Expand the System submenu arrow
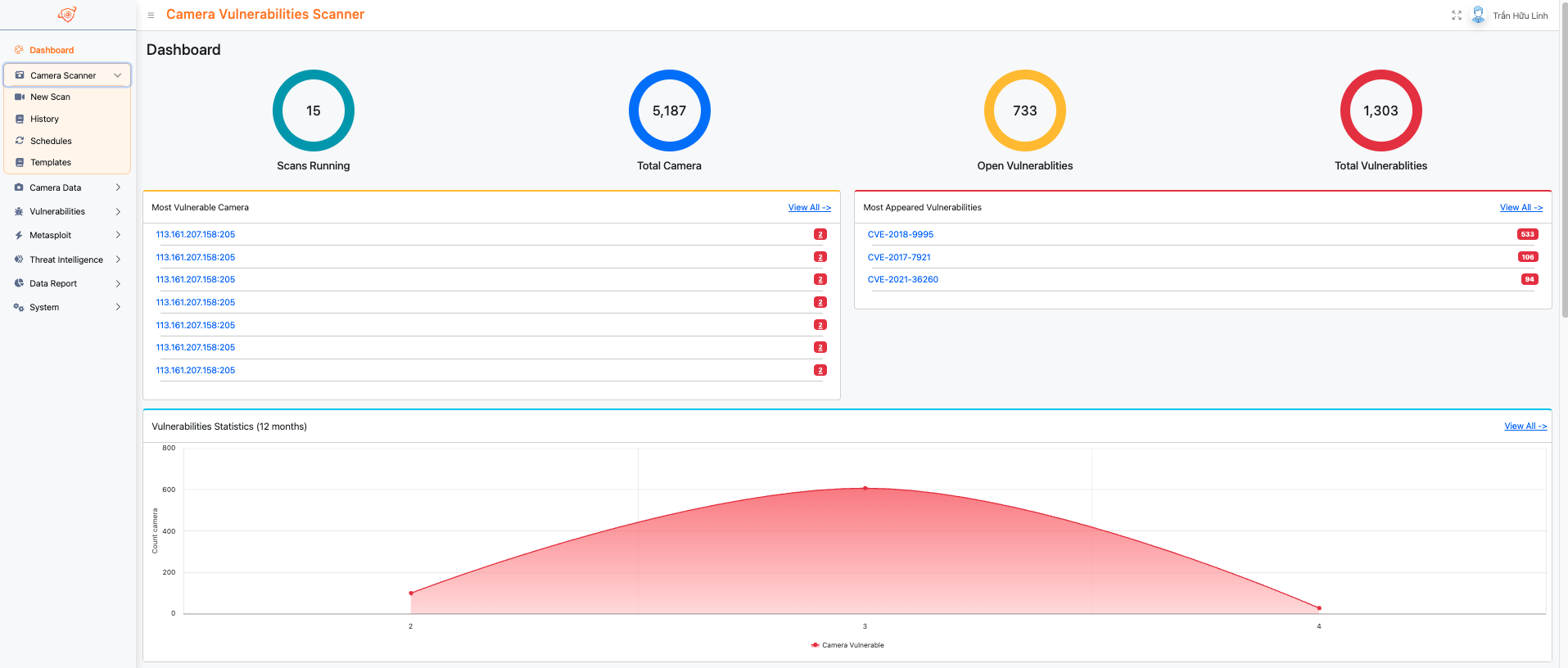Image resolution: width=1568 pixels, height=668 pixels. pyautogui.click(x=118, y=307)
